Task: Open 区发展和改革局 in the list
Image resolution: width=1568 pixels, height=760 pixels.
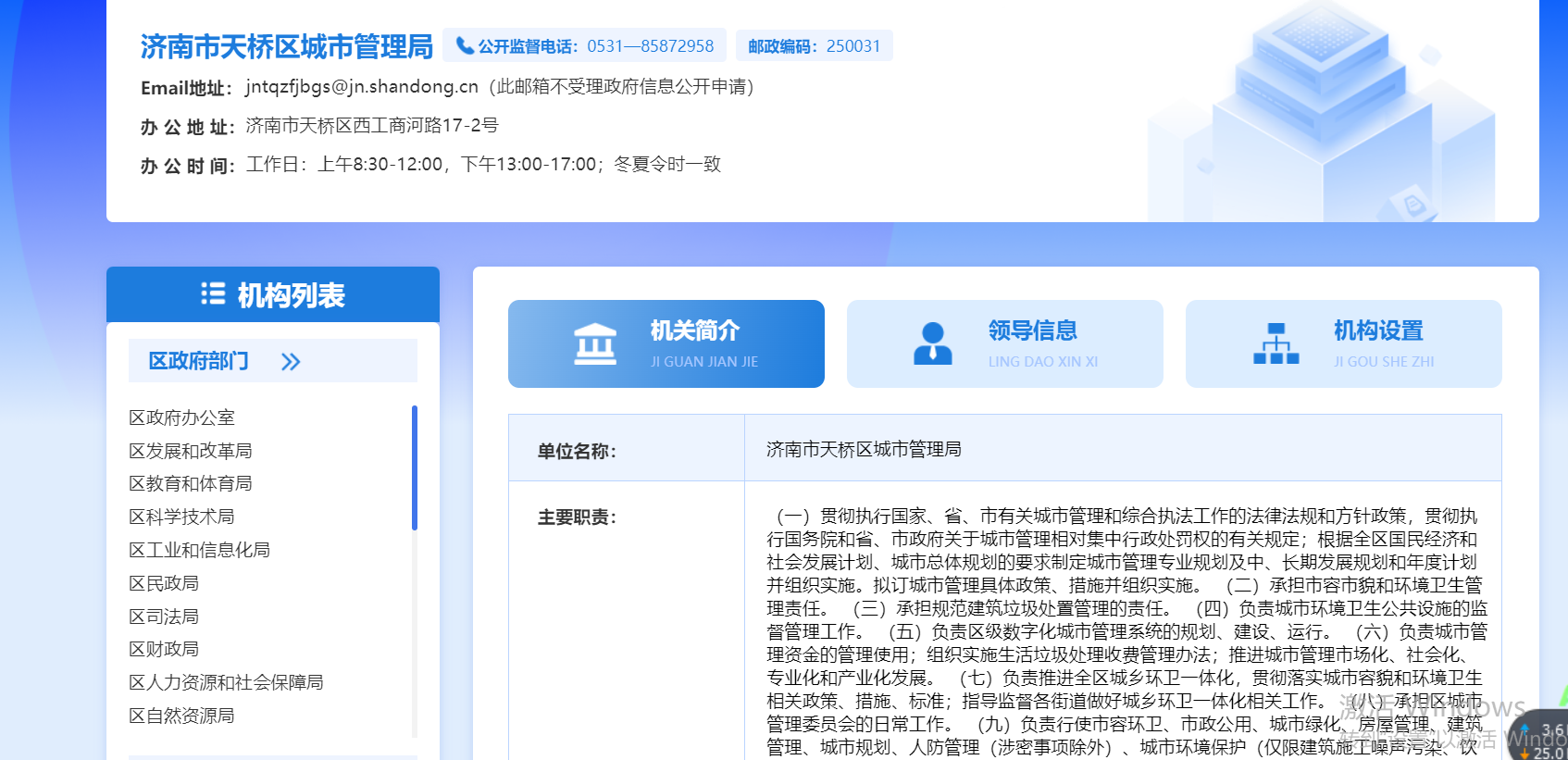Action: [191, 451]
